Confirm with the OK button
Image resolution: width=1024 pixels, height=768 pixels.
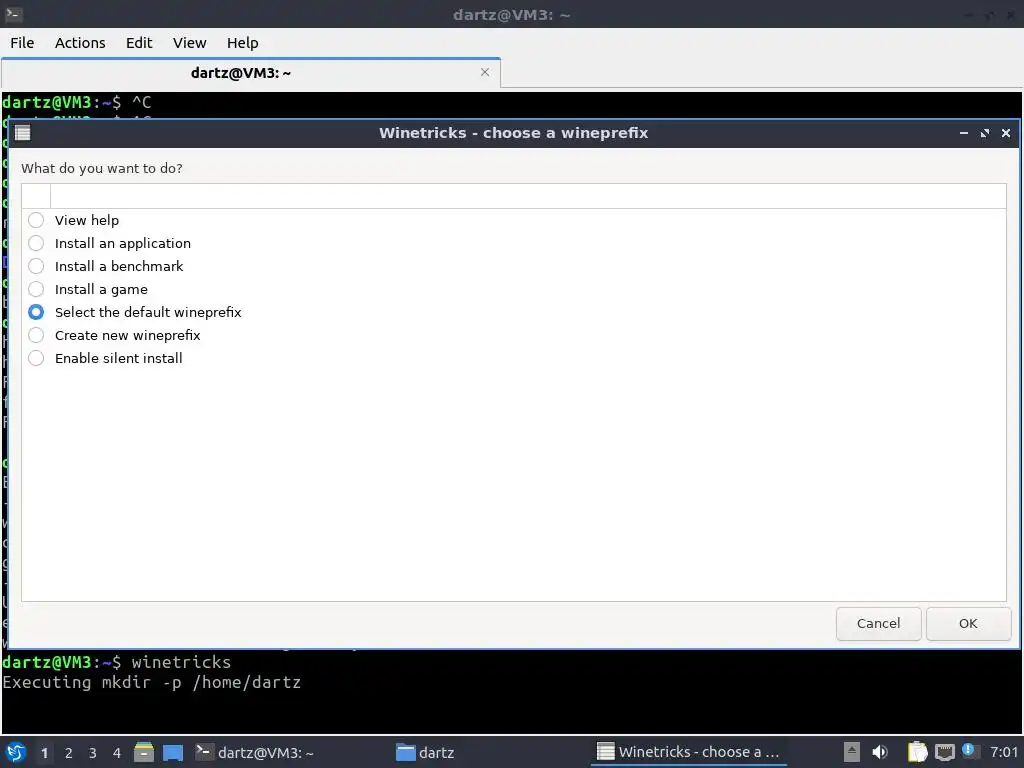click(968, 624)
